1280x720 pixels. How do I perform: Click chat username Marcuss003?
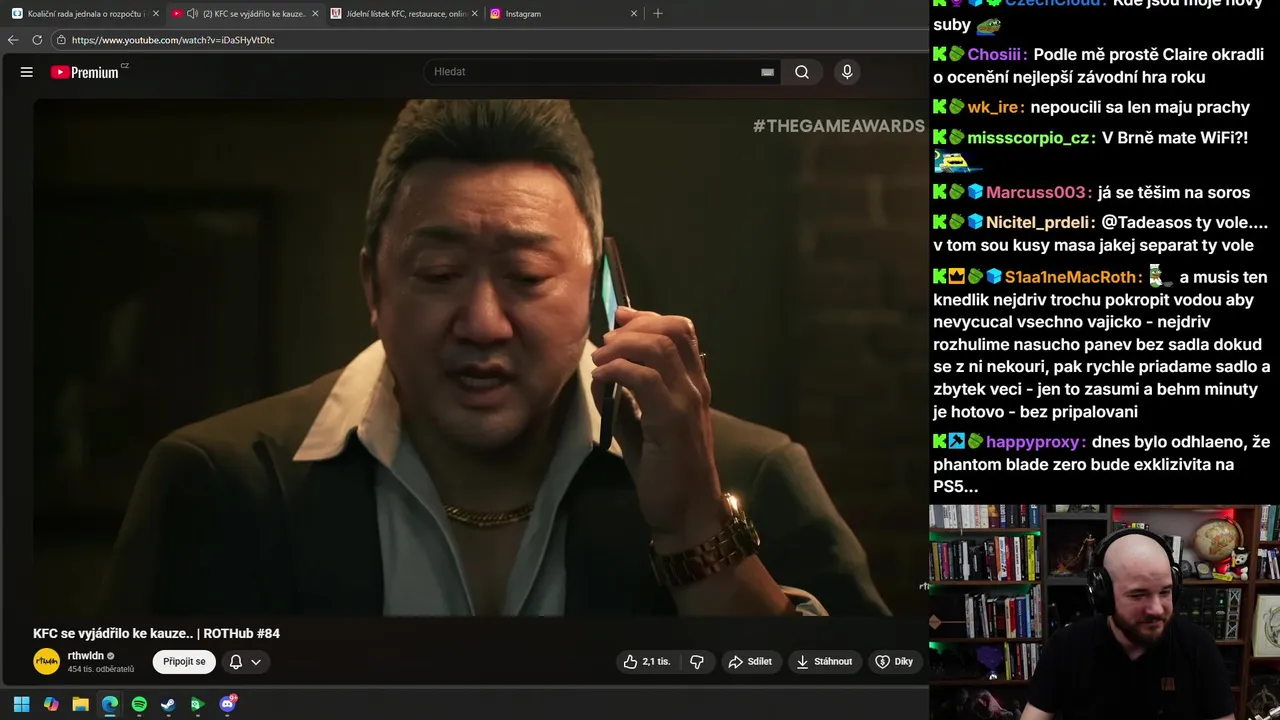1037,192
